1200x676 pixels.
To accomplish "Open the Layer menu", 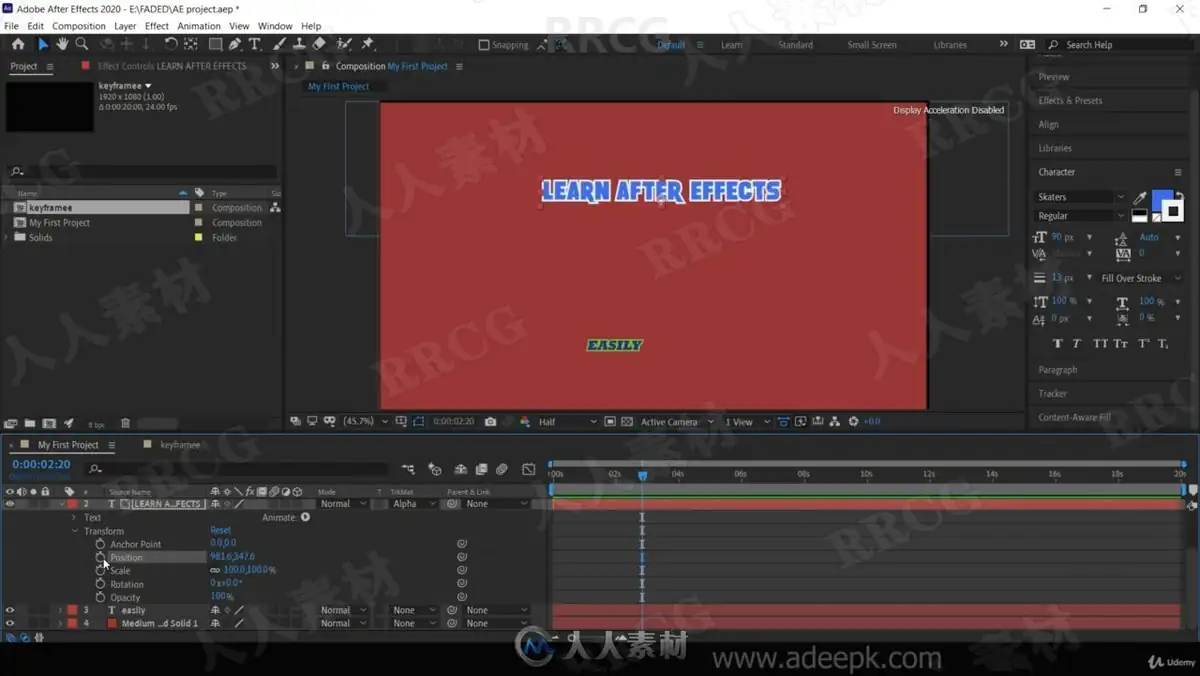I will pyautogui.click(x=125, y=26).
